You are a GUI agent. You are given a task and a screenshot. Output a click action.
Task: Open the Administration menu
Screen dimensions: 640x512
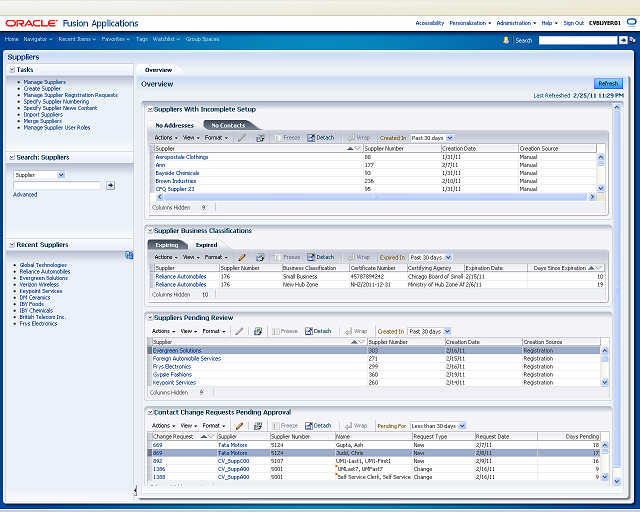click(x=516, y=23)
